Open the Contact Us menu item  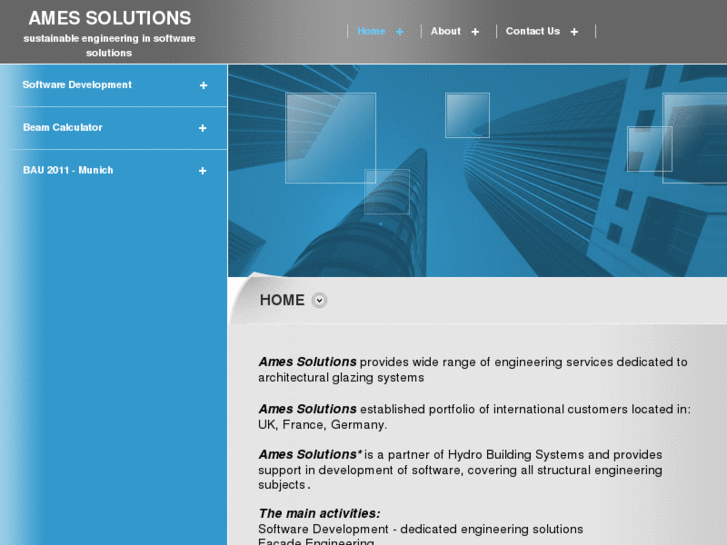point(533,31)
